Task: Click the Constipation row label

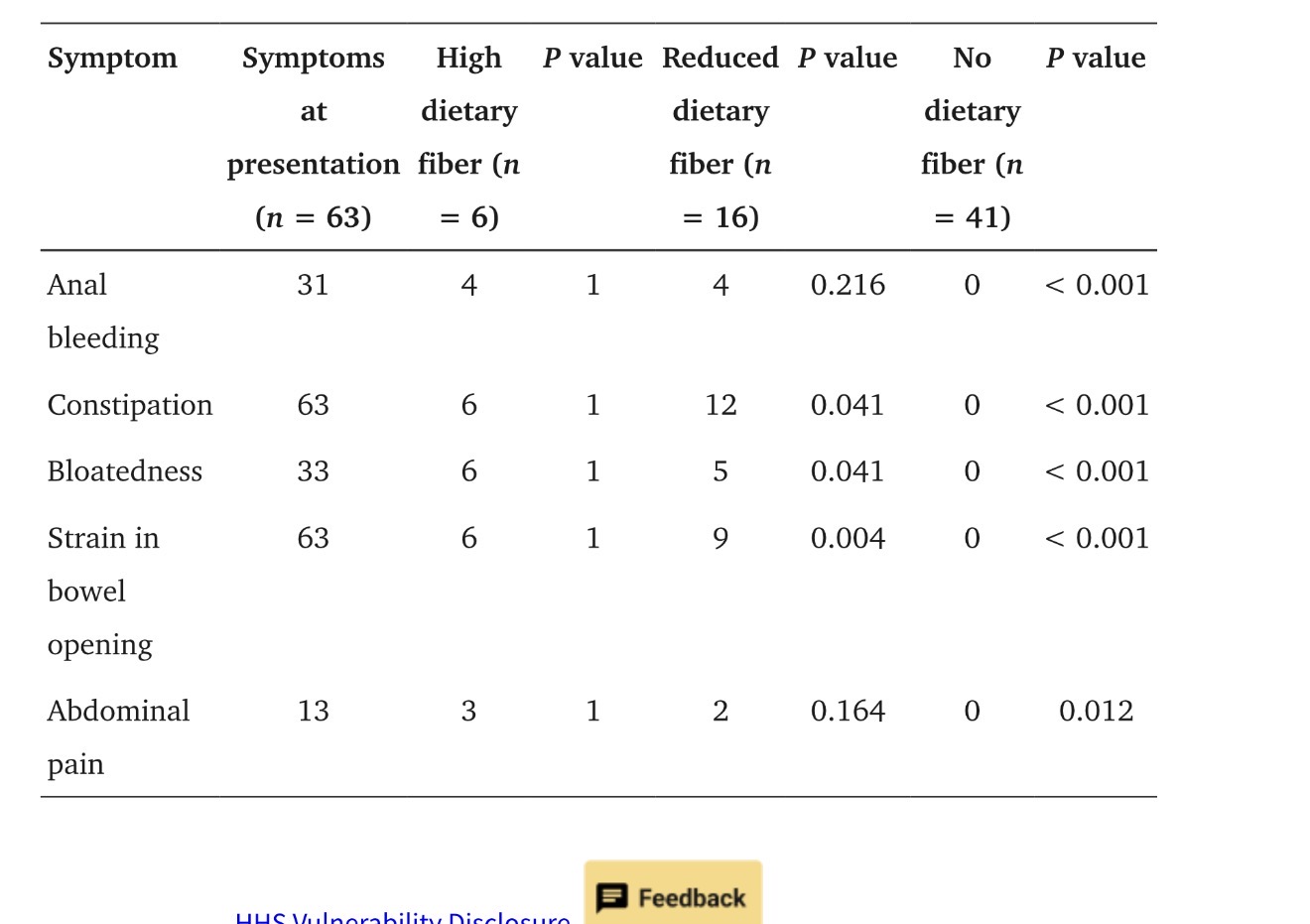Action: pyautogui.click(x=130, y=405)
